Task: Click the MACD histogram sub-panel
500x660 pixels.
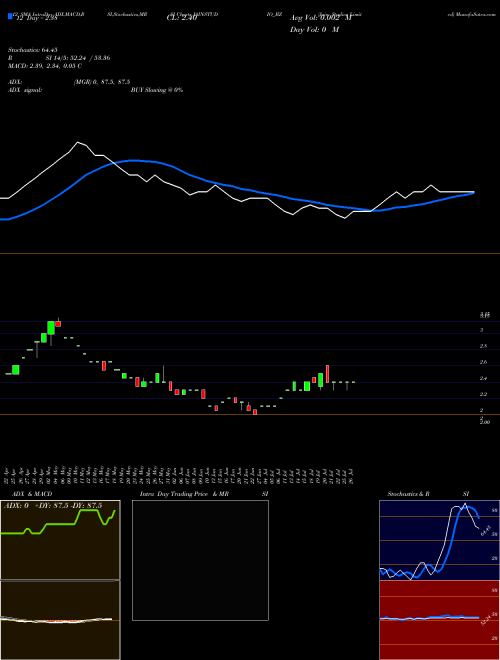Action: (x=60, y=620)
